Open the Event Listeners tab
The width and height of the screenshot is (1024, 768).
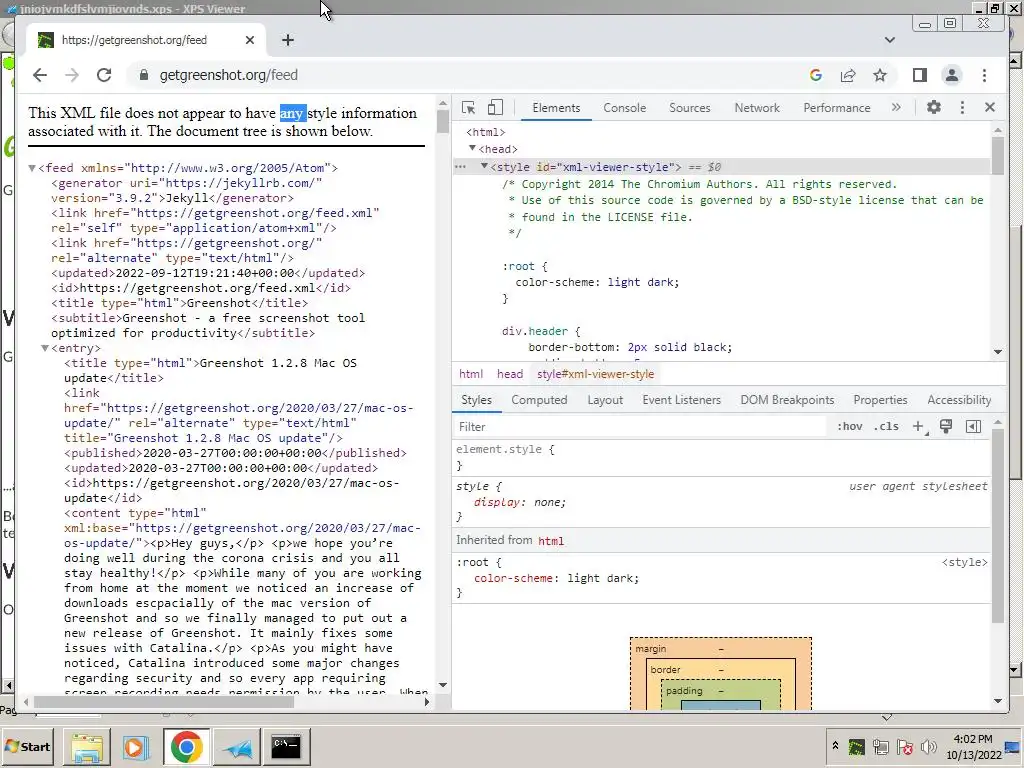tap(681, 400)
